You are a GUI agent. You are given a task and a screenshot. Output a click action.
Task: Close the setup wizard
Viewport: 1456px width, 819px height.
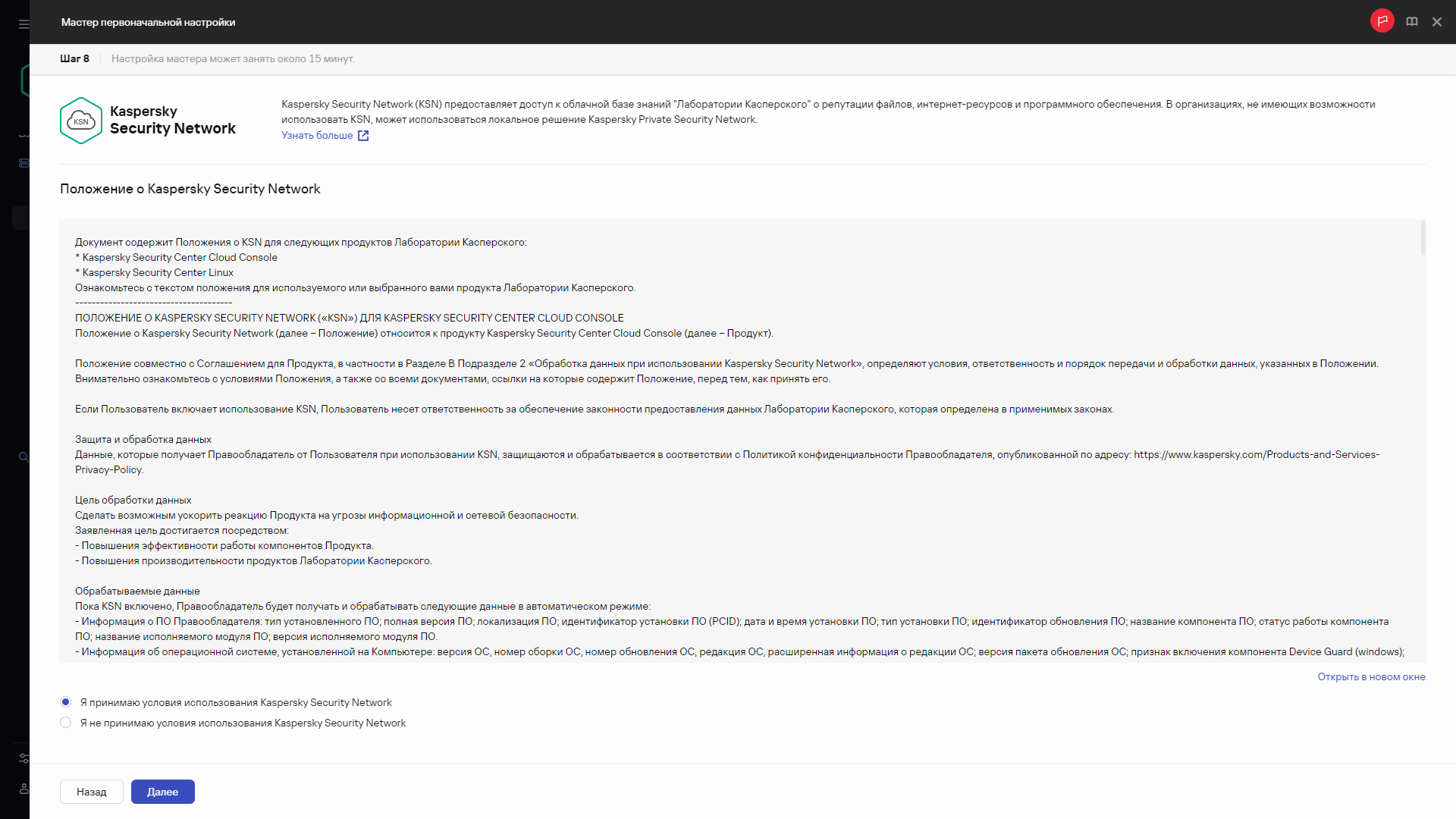pos(1437,21)
